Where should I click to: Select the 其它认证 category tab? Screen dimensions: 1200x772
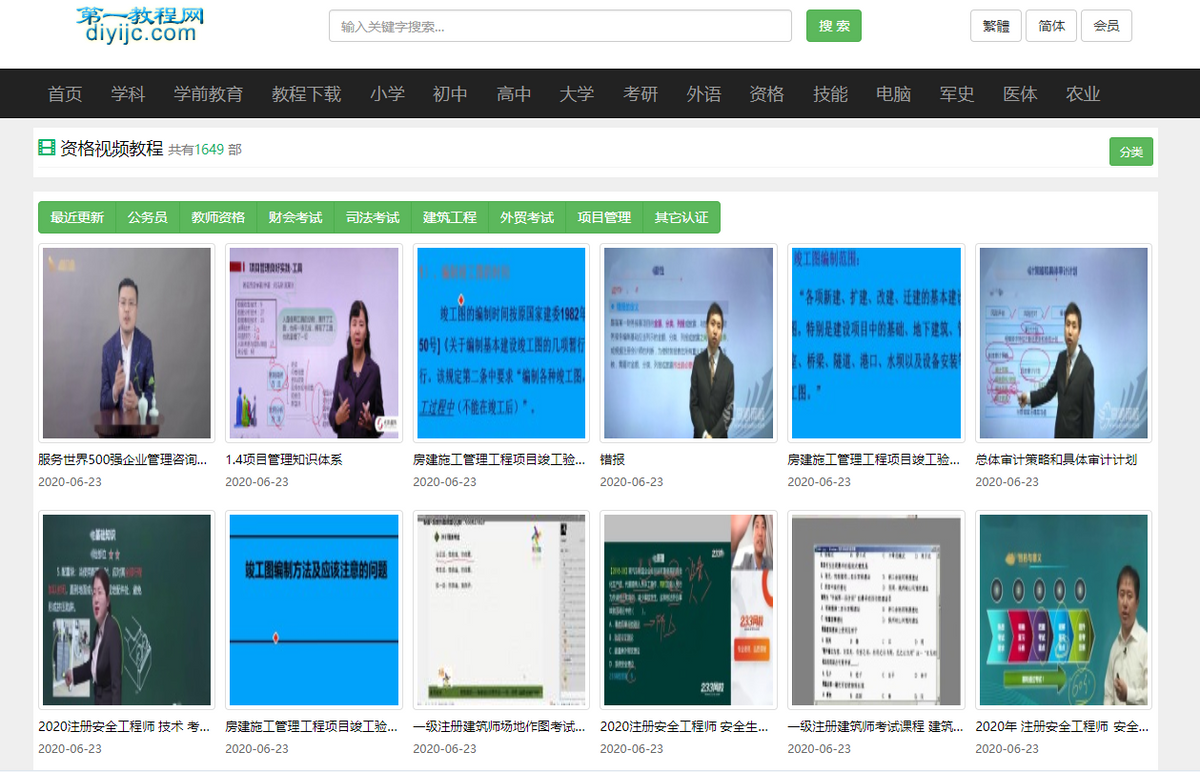pos(681,217)
